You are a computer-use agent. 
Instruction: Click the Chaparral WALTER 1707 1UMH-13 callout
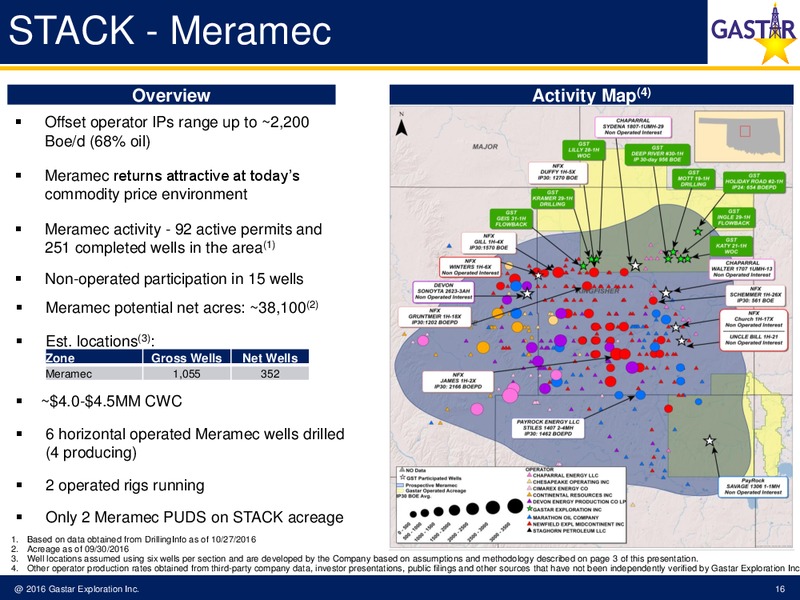coord(742,269)
